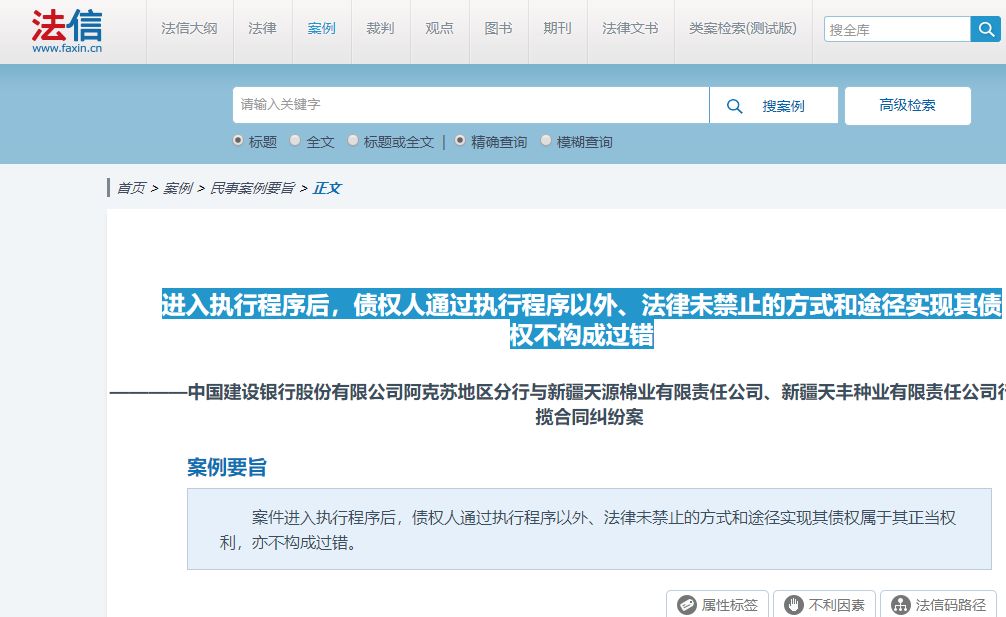Viewport: 1006px width, 617px height.
Task: Click the 不利因素 hand icon button
Action: (823, 604)
